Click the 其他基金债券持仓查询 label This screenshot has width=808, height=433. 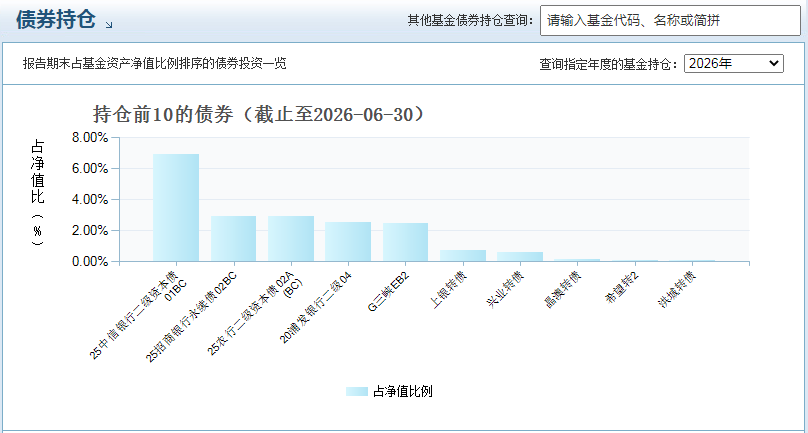470,21
